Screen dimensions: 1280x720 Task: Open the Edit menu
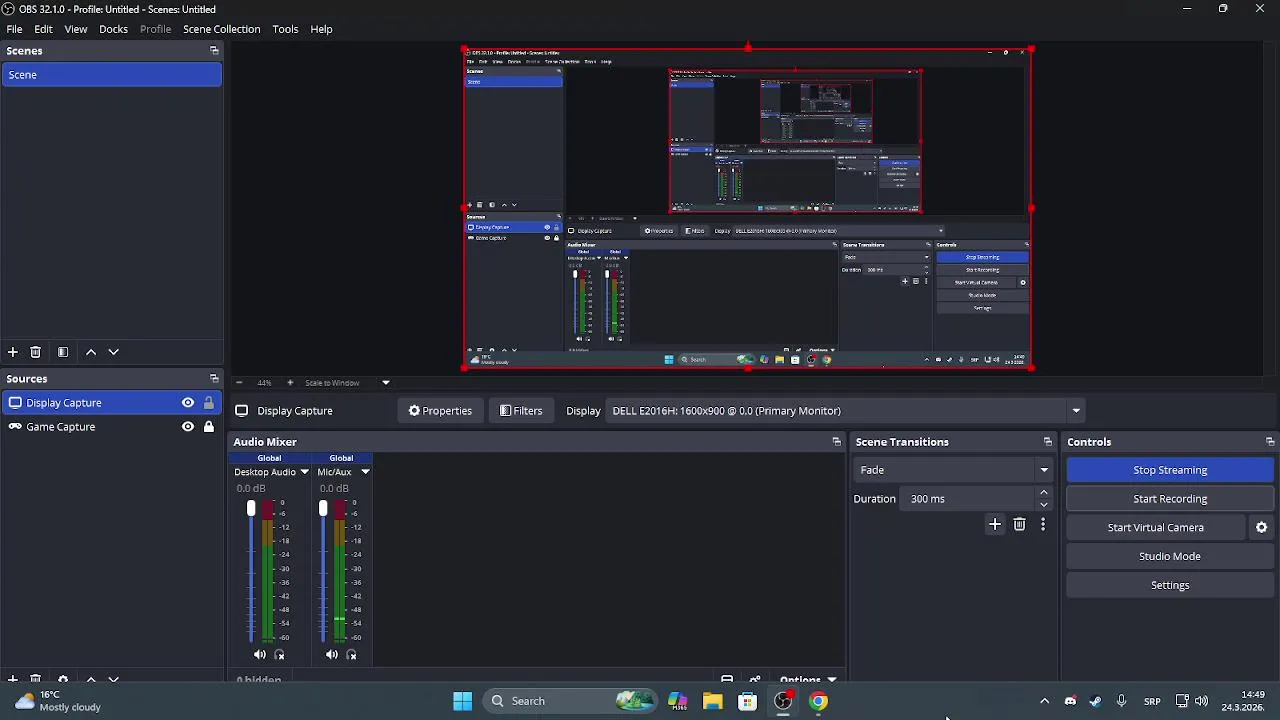coord(43,29)
